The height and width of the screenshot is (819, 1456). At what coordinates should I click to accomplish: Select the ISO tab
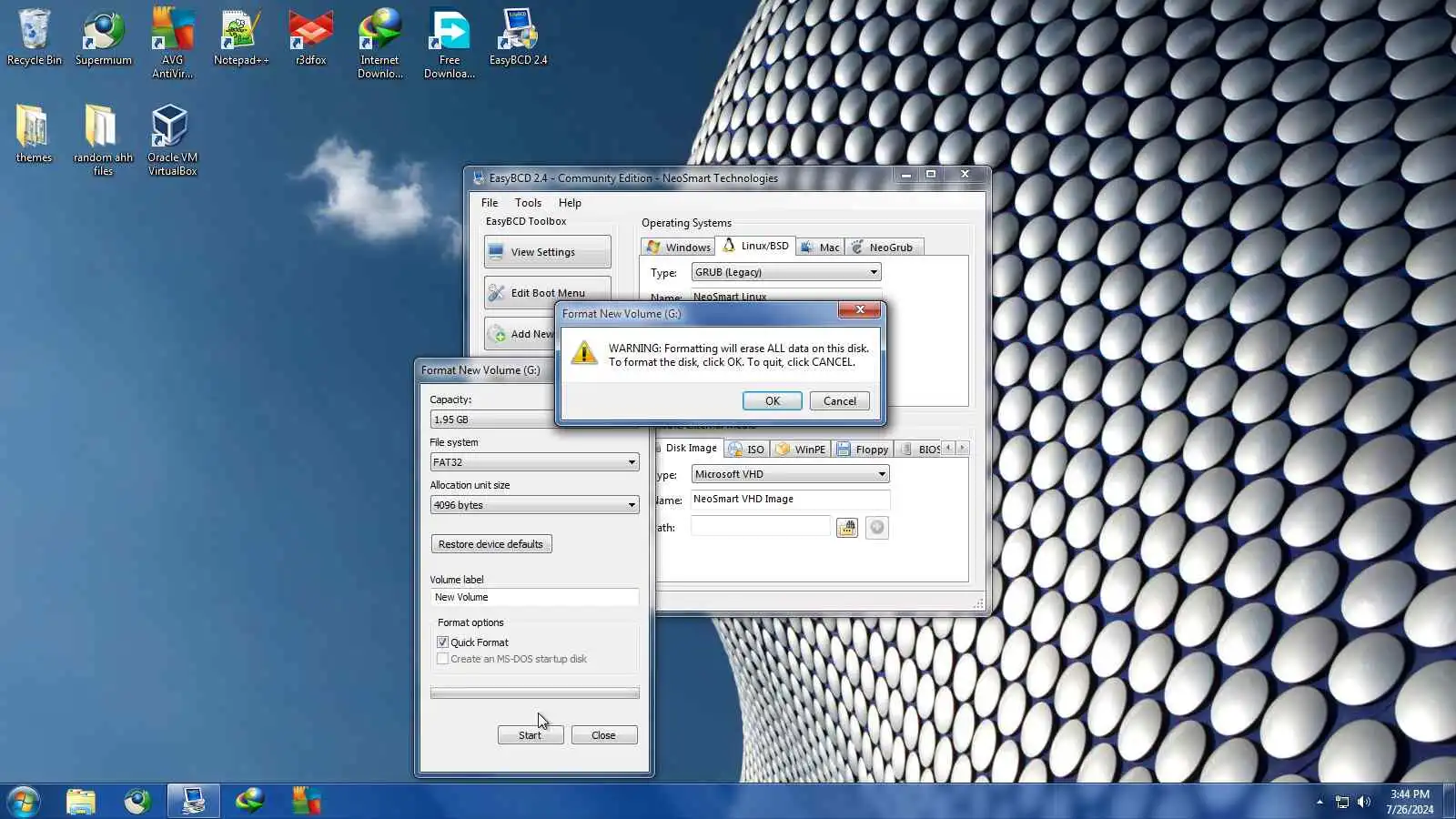coord(747,450)
